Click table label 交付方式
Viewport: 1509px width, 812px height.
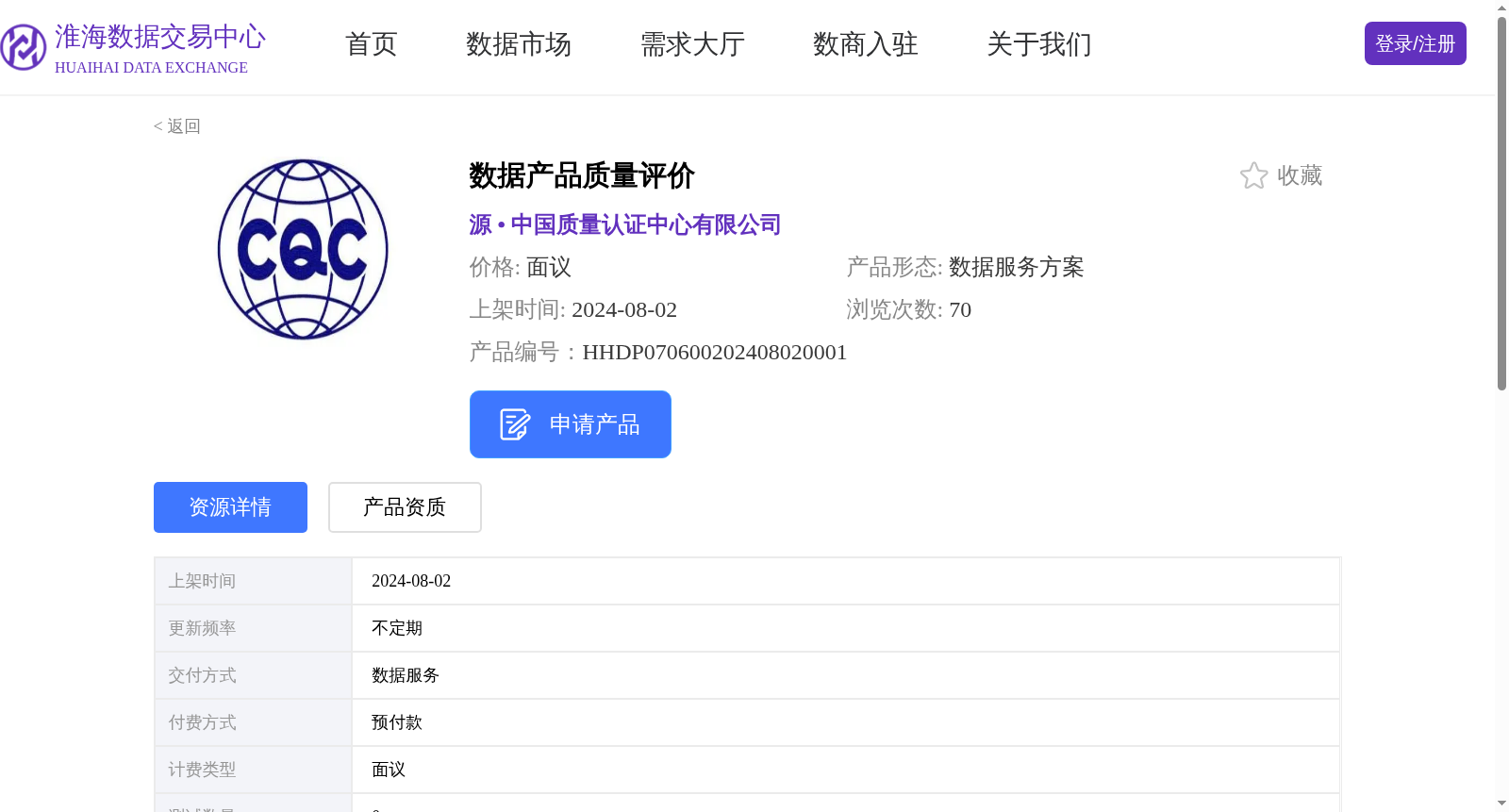tap(202, 675)
